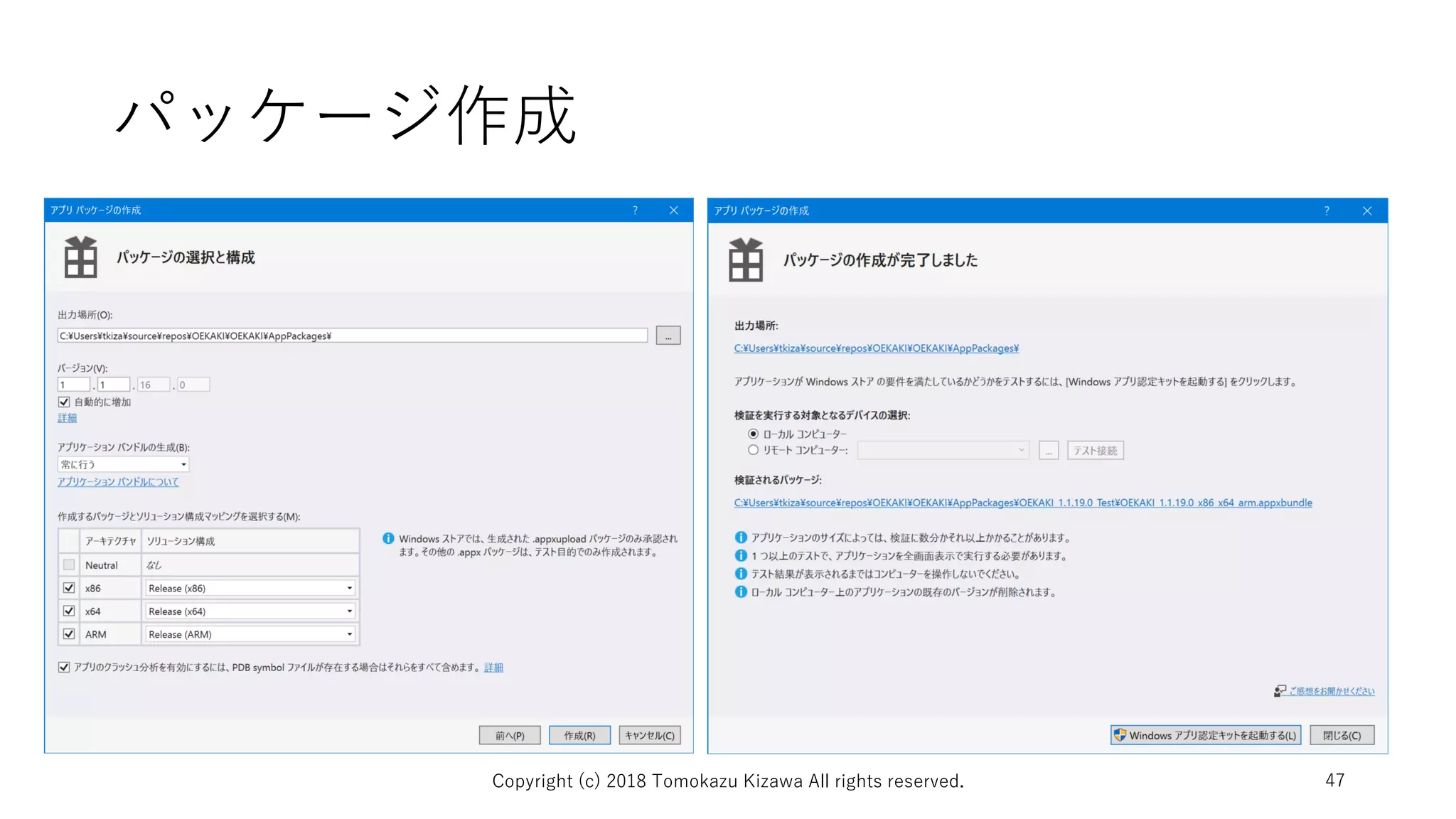Uncheck the x86 architecture checkbox

tap(69, 589)
